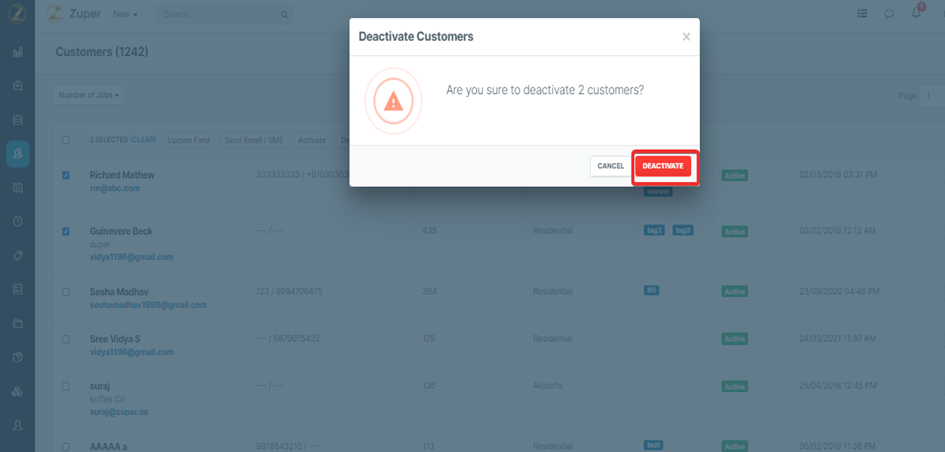Open the tag icon in sidebar

(17, 255)
